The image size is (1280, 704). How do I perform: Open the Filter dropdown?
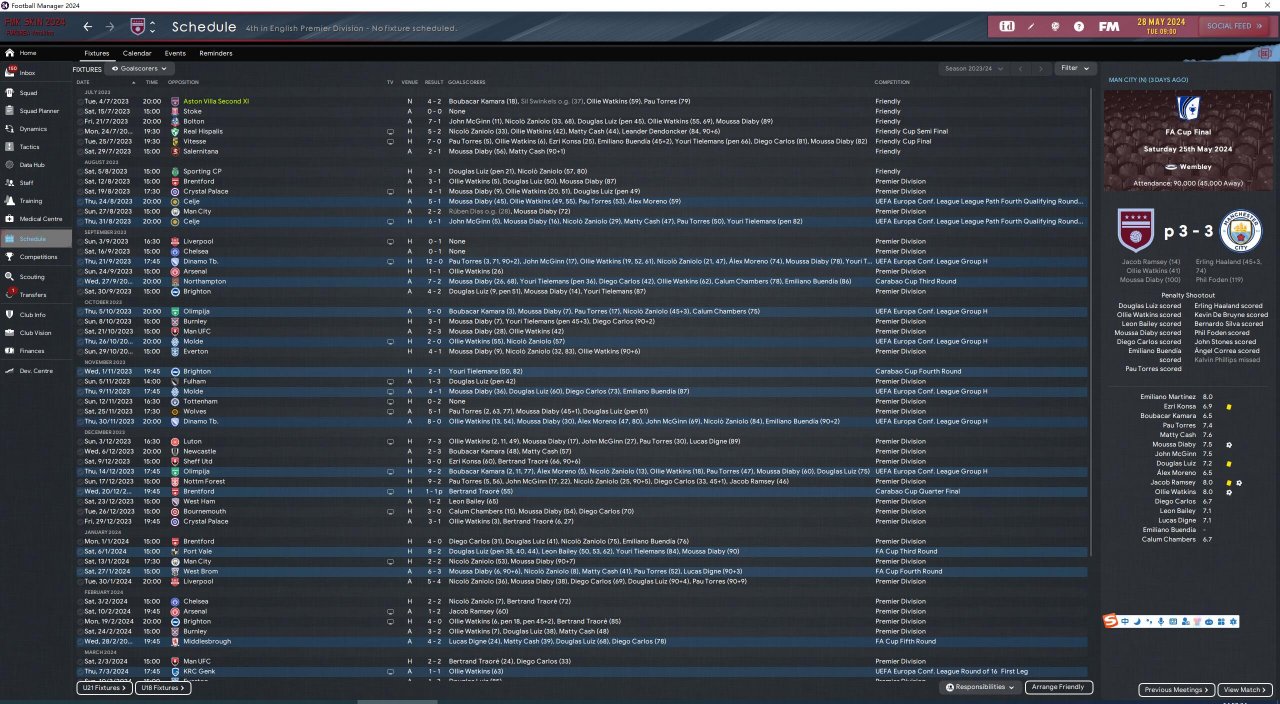1075,68
